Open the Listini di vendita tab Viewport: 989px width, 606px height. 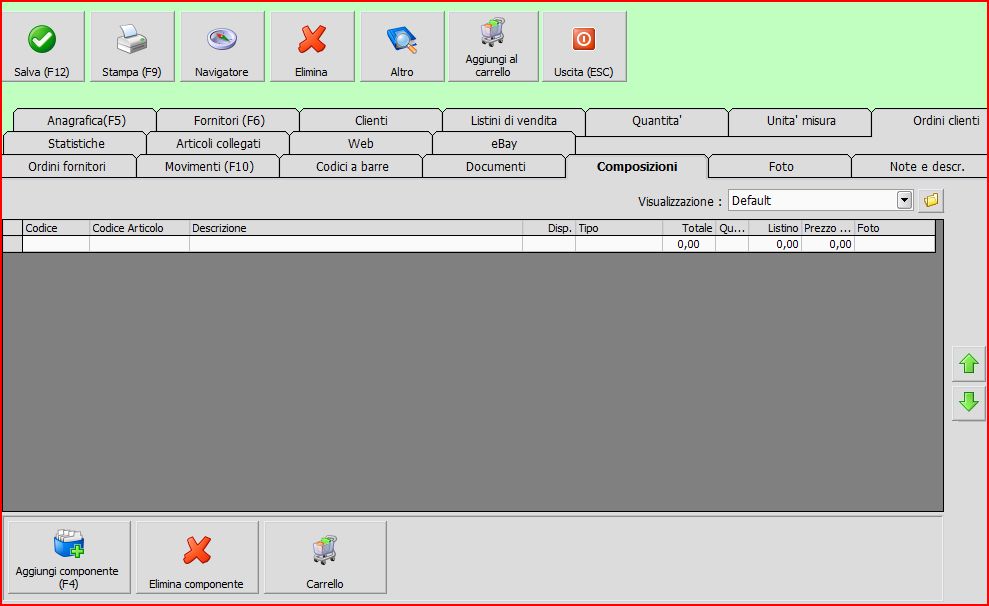[513, 120]
